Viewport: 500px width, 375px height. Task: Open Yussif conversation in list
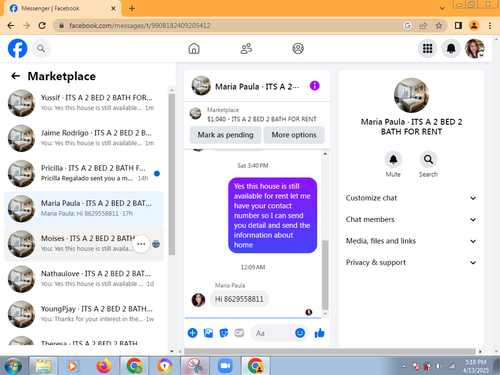[84, 103]
